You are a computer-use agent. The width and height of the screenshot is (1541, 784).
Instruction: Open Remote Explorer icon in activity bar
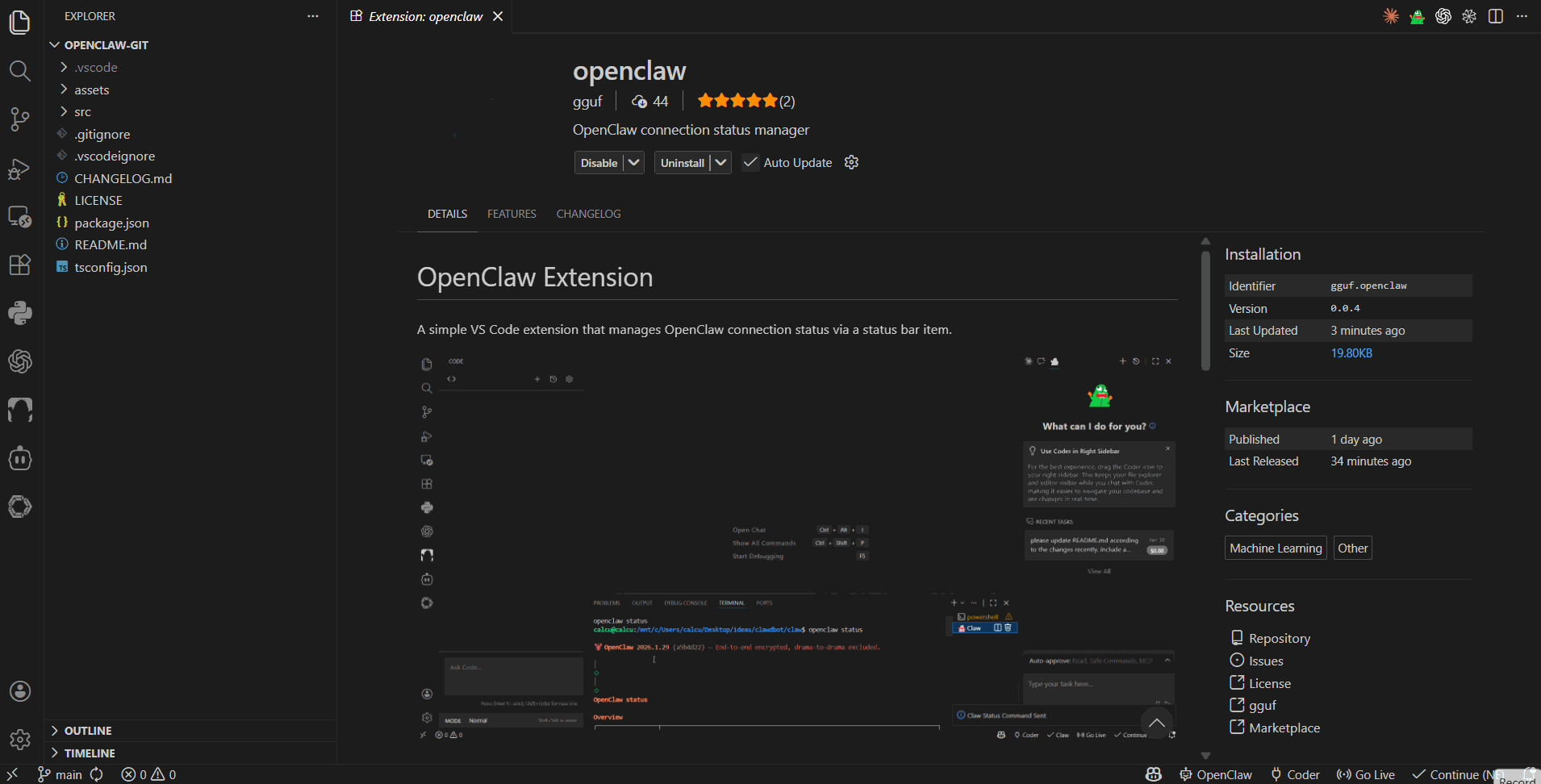click(x=20, y=216)
